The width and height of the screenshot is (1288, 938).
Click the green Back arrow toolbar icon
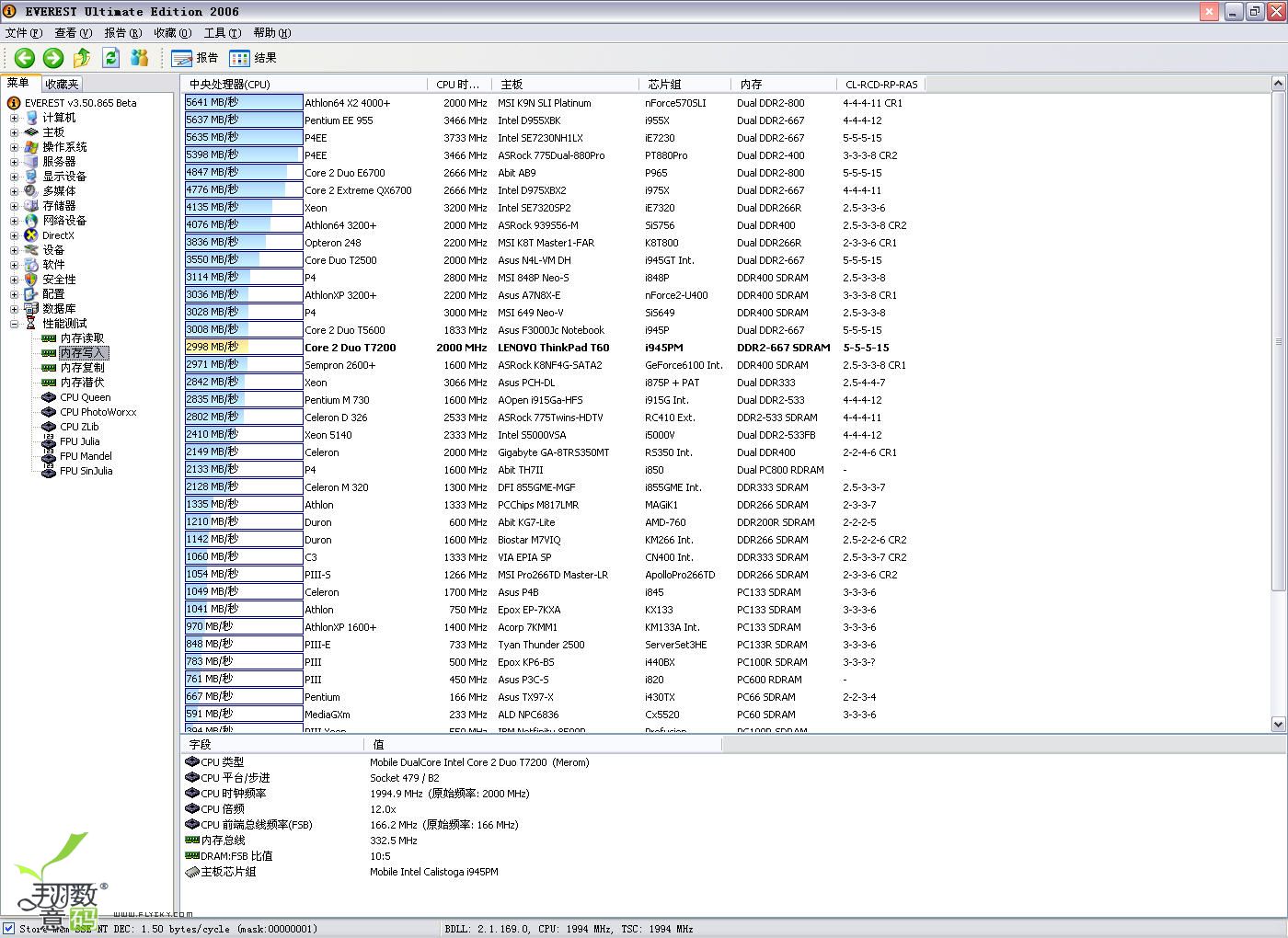click(25, 58)
